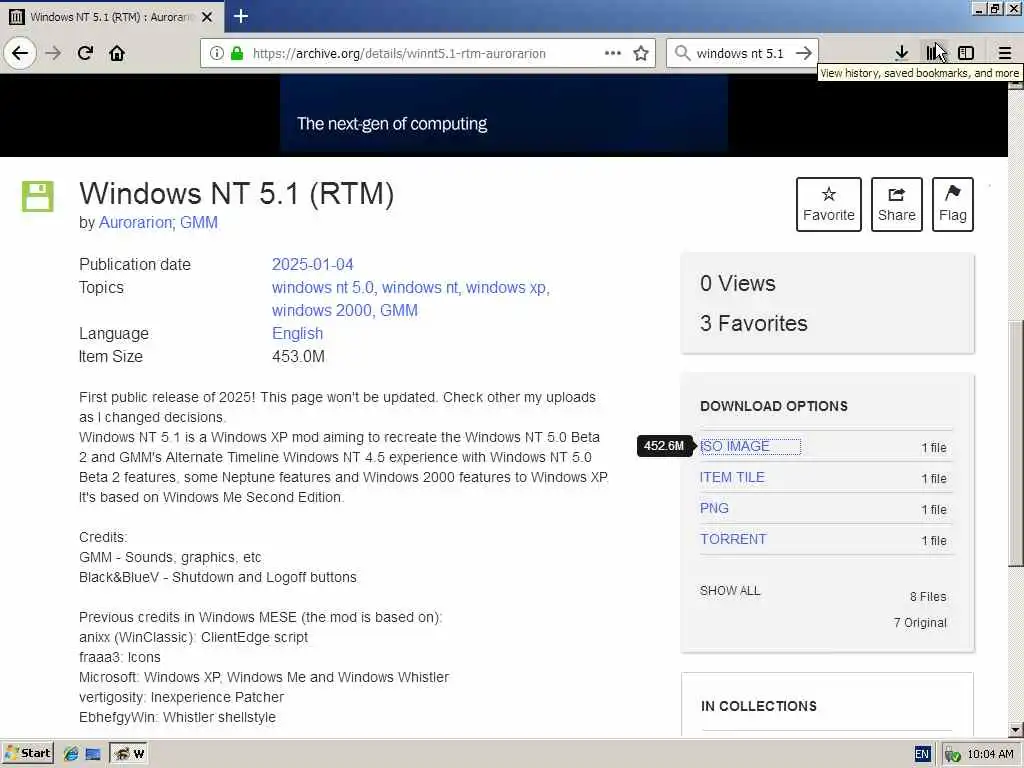Download the TORRENT file
The width and height of the screenshot is (1024, 768).
[733, 539]
